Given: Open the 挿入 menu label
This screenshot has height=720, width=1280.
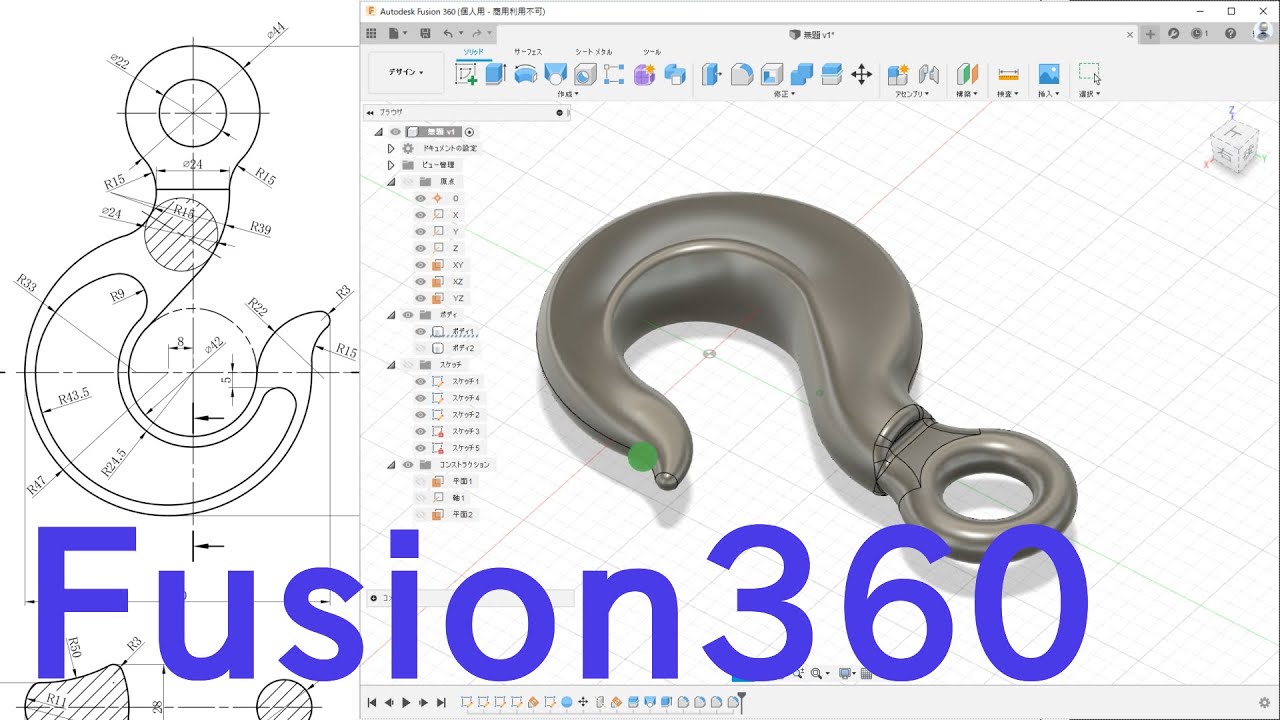Looking at the screenshot, I should tap(1047, 94).
